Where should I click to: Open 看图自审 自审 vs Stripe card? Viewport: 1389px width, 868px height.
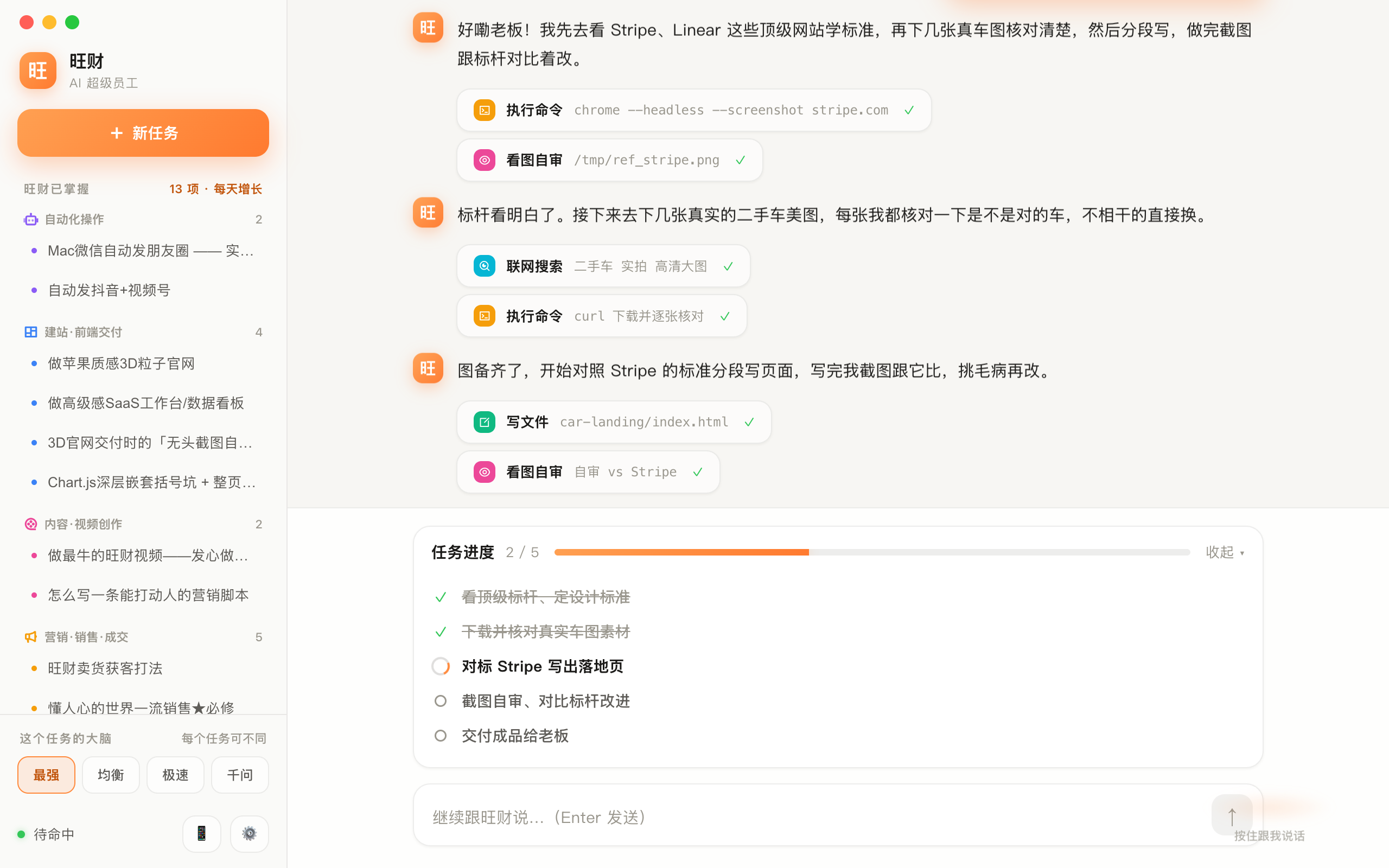[x=588, y=472]
